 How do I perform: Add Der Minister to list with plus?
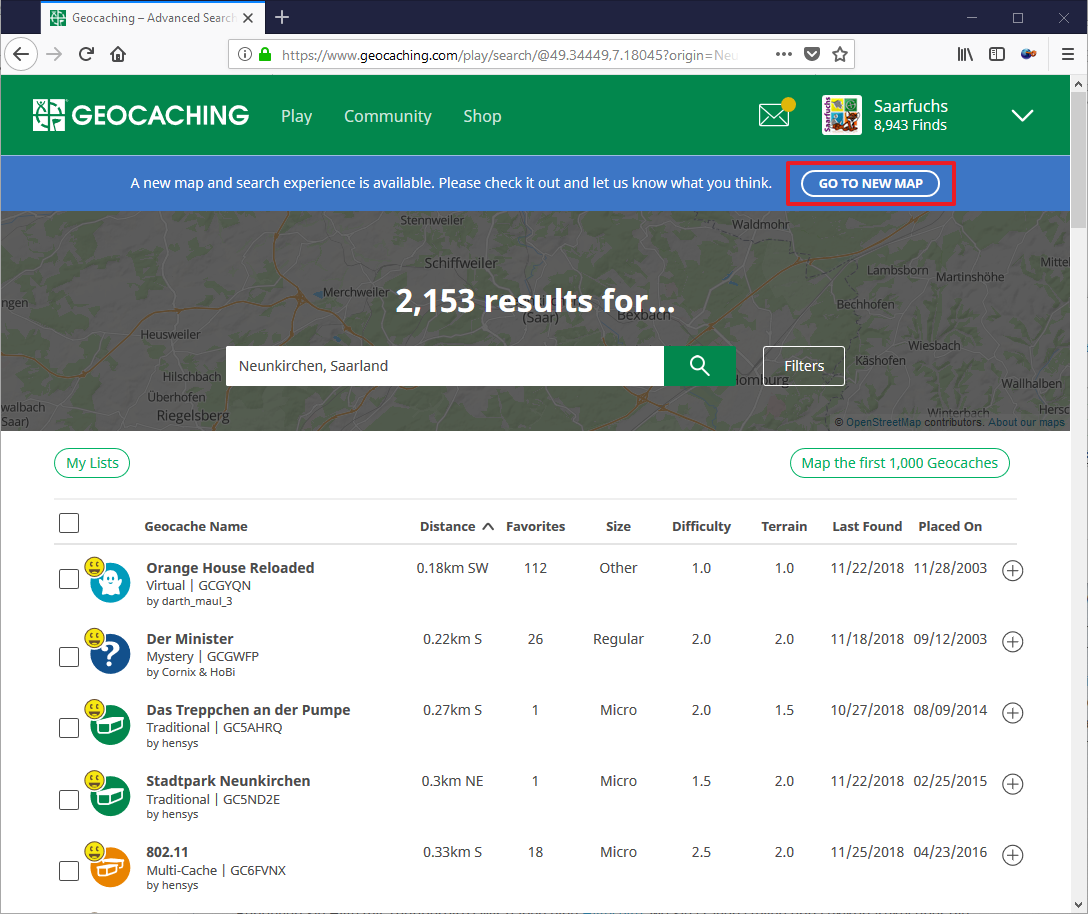click(x=1013, y=642)
